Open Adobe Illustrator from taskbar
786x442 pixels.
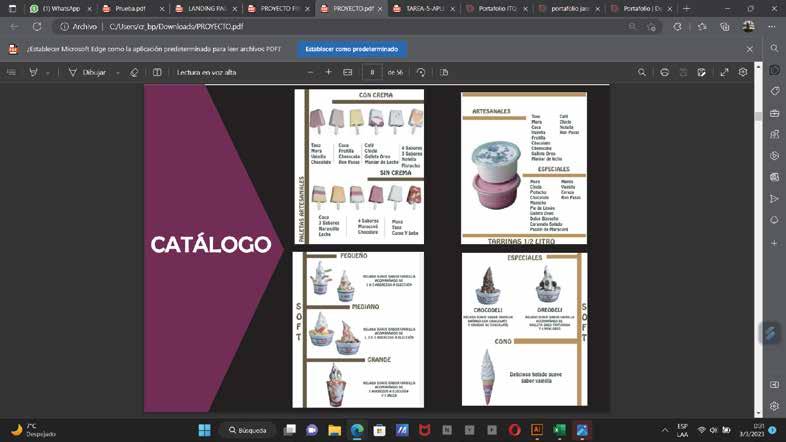536,430
